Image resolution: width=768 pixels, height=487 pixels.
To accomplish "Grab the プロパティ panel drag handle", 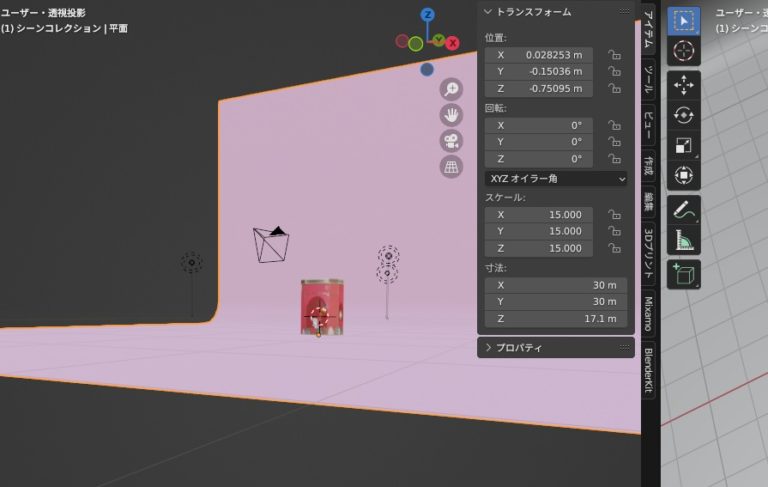I will click(x=624, y=347).
